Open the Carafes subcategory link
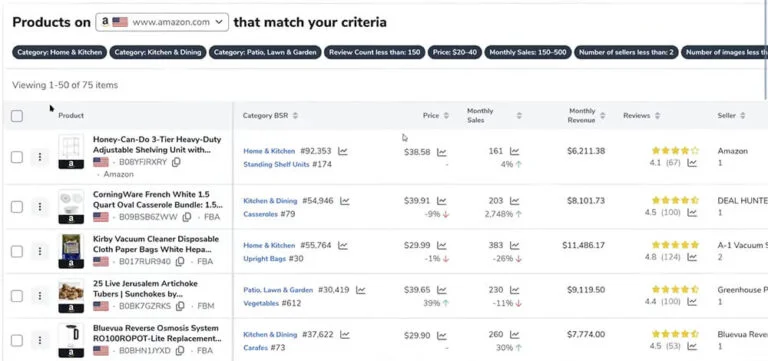Screen dimensions: 768x361 tap(256, 348)
